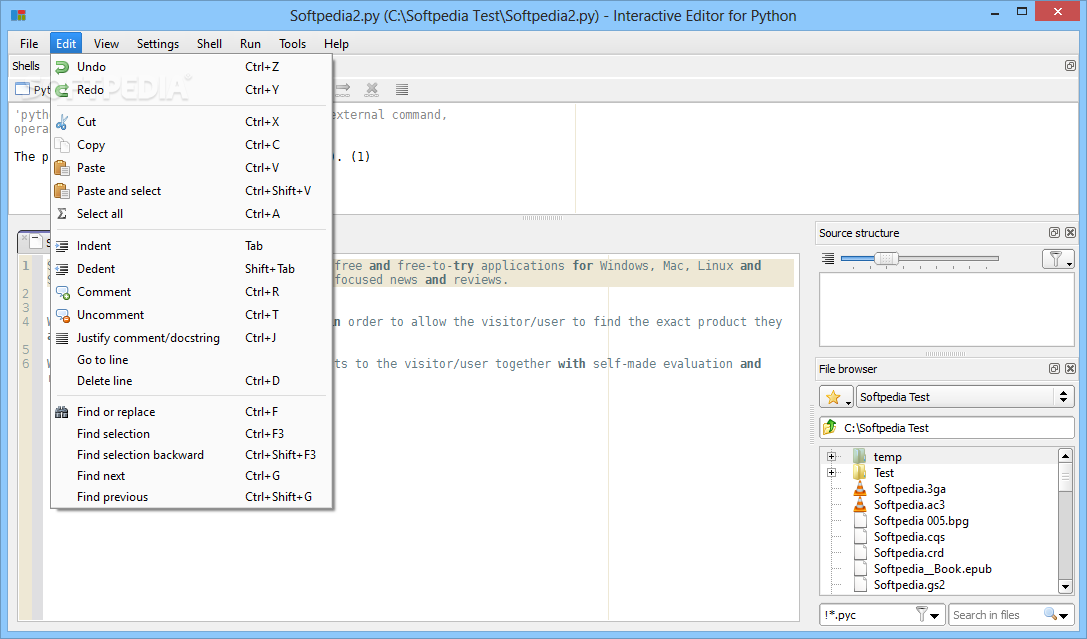Click the Comment bubble icon
This screenshot has height=639, width=1087.
tap(62, 292)
